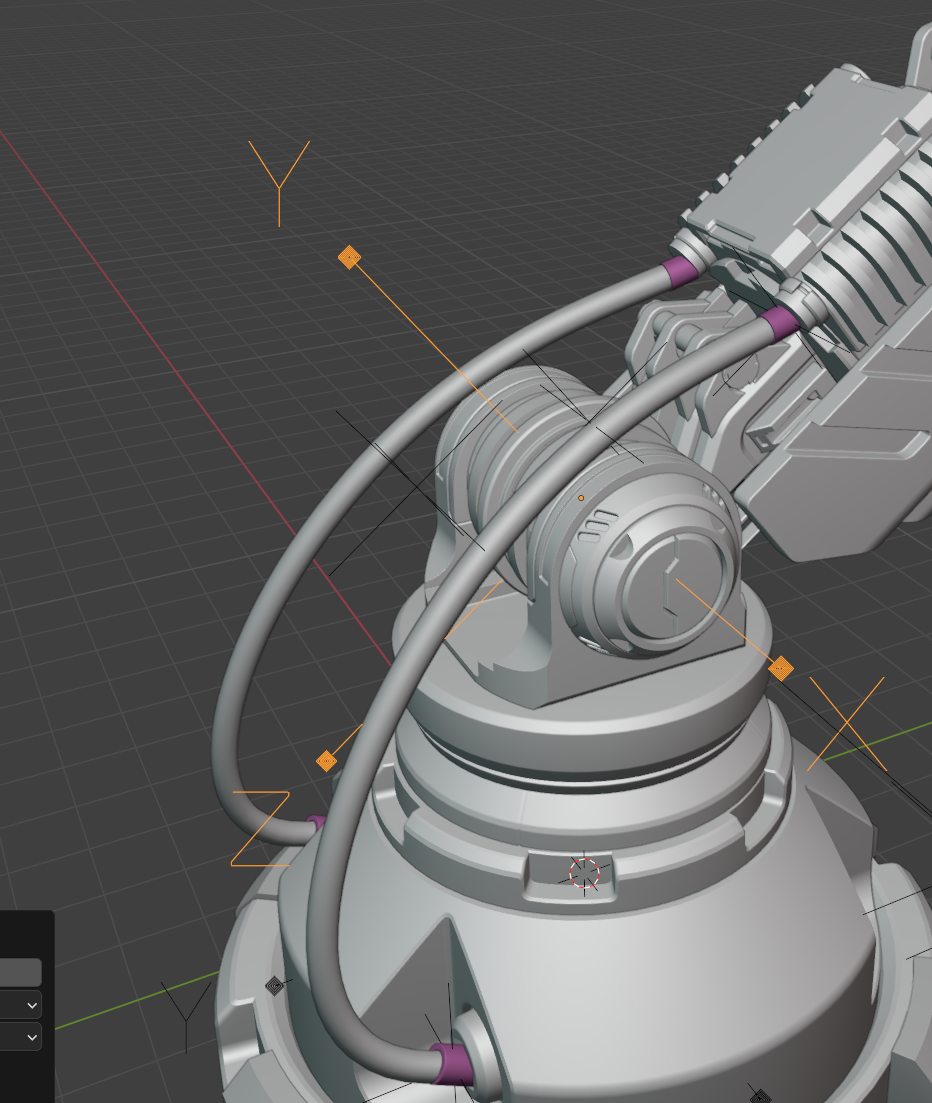Click the orange diamond handle above the Z empty
The width and height of the screenshot is (932, 1103).
tap(326, 761)
